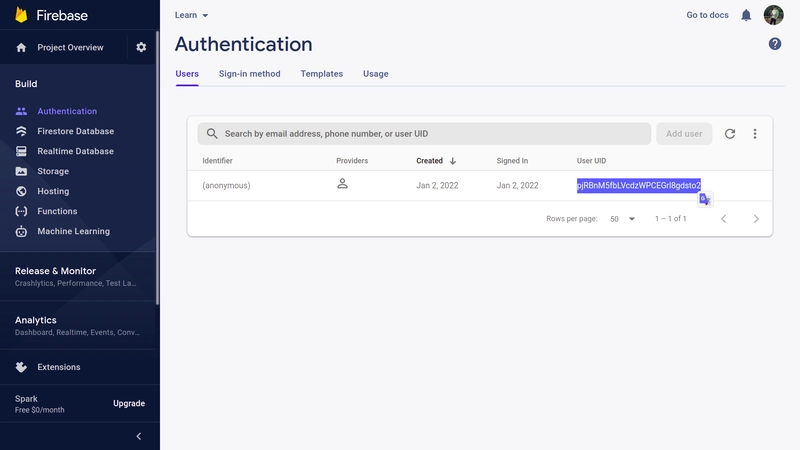
Task: Click the anonymous provider person icon
Action: 342,184
